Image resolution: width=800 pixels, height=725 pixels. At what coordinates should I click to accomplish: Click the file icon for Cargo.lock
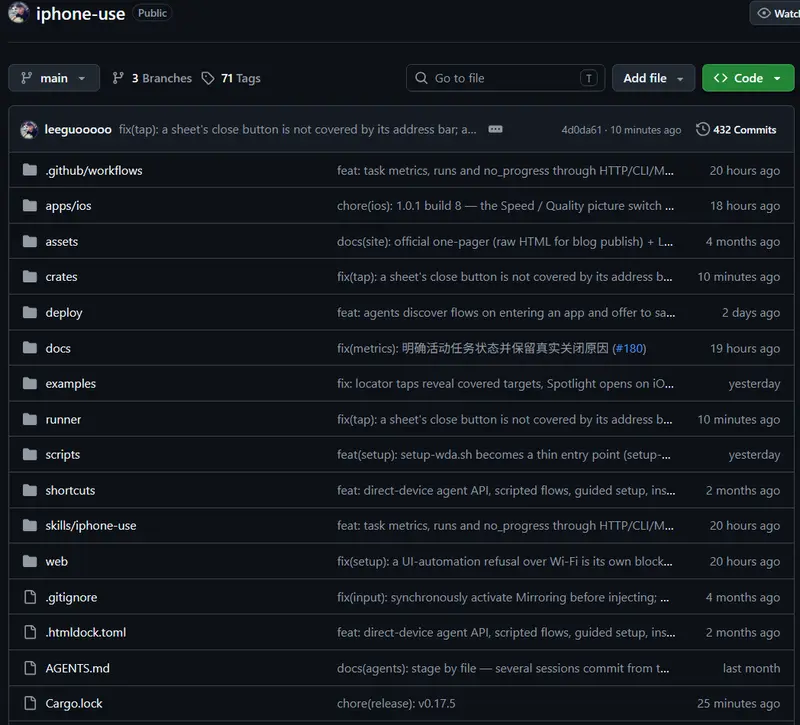(x=30, y=703)
